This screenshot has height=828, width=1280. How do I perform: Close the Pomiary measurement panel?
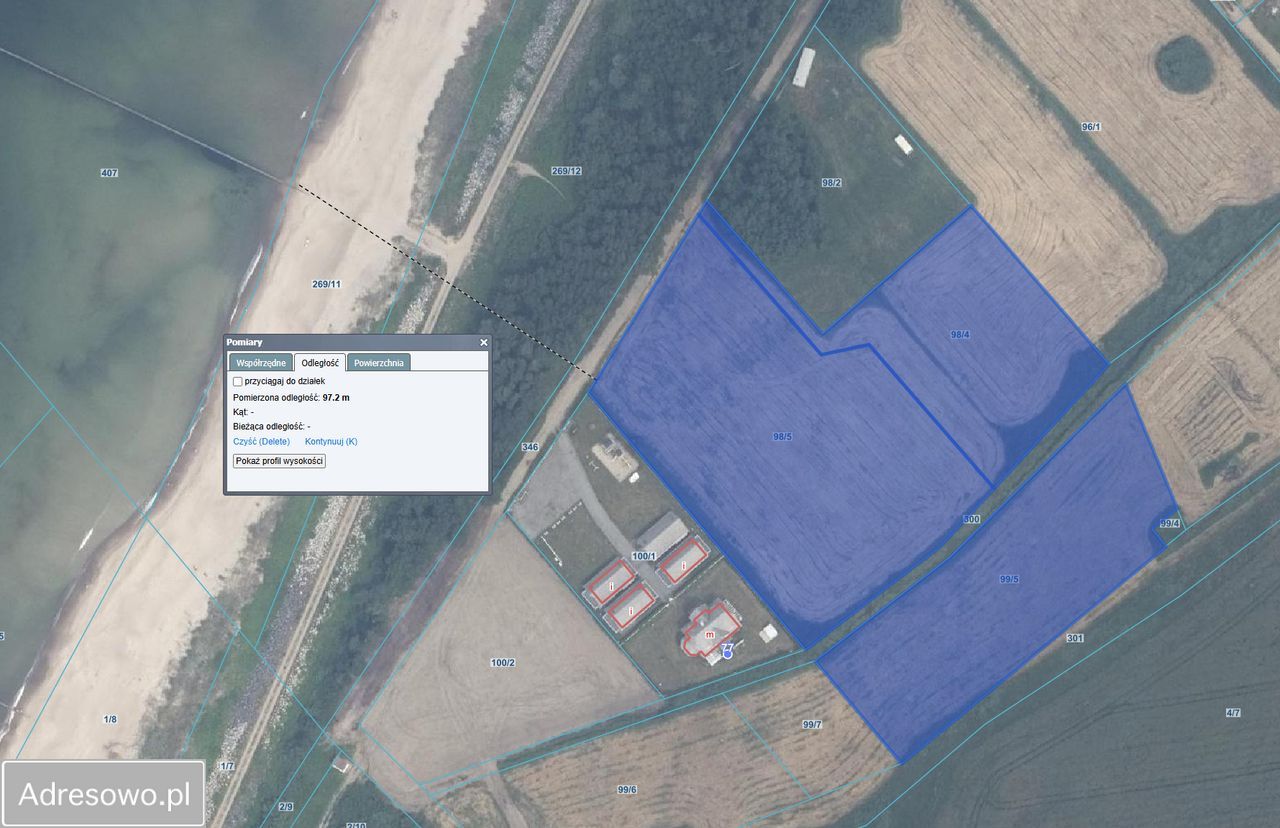(484, 342)
